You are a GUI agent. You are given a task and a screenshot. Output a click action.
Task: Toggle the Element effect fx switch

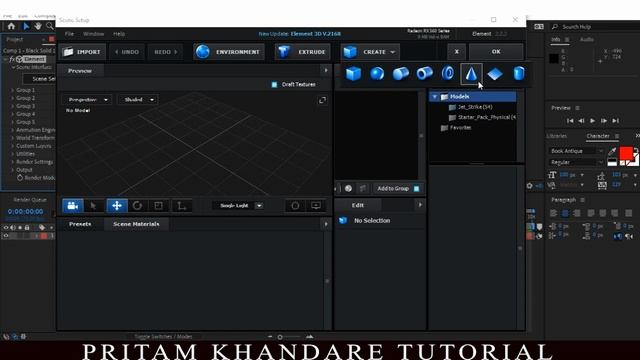12,59
